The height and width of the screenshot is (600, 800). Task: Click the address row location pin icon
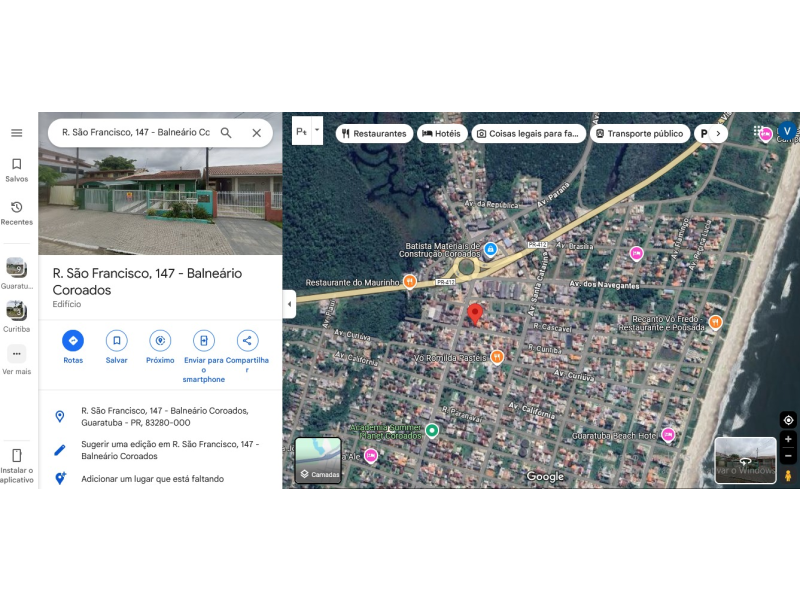tap(60, 416)
